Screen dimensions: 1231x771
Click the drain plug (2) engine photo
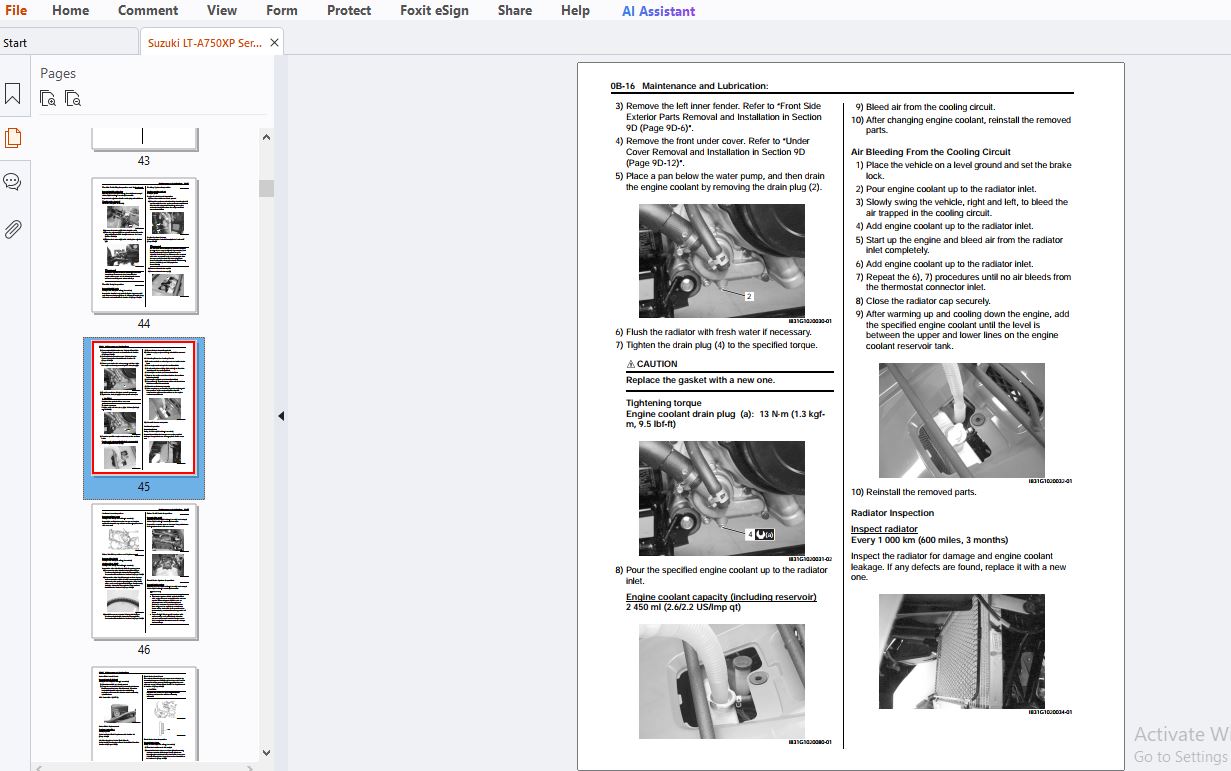click(x=721, y=261)
